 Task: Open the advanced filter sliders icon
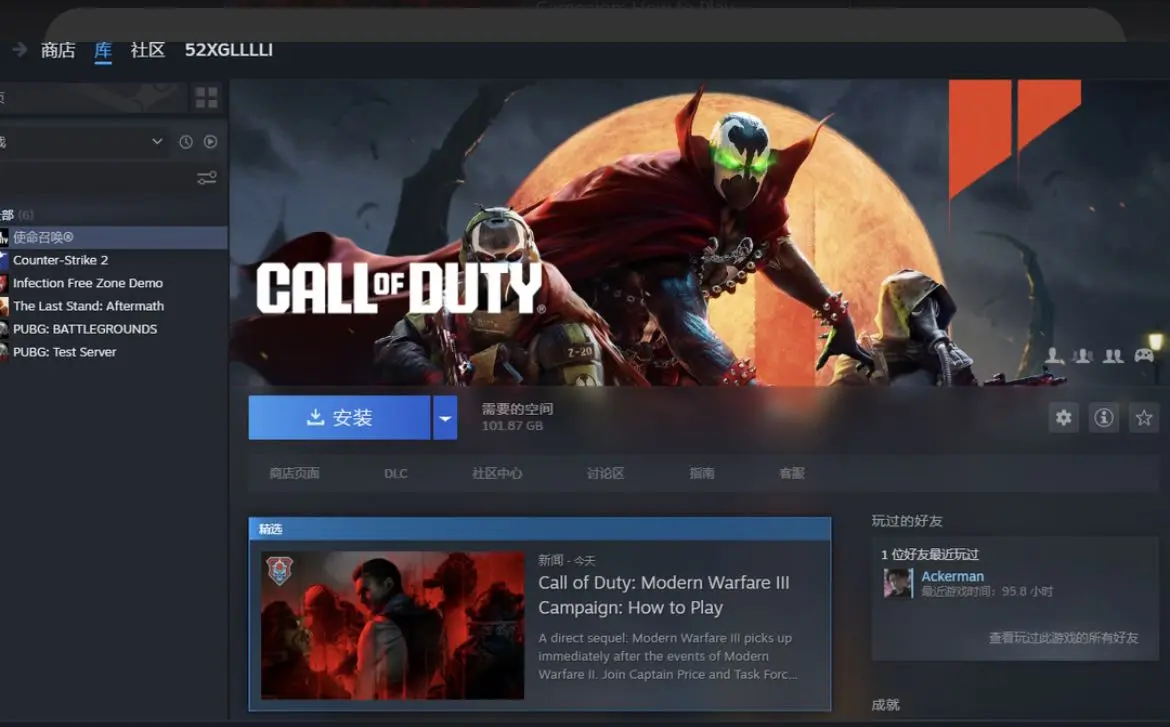coord(207,178)
